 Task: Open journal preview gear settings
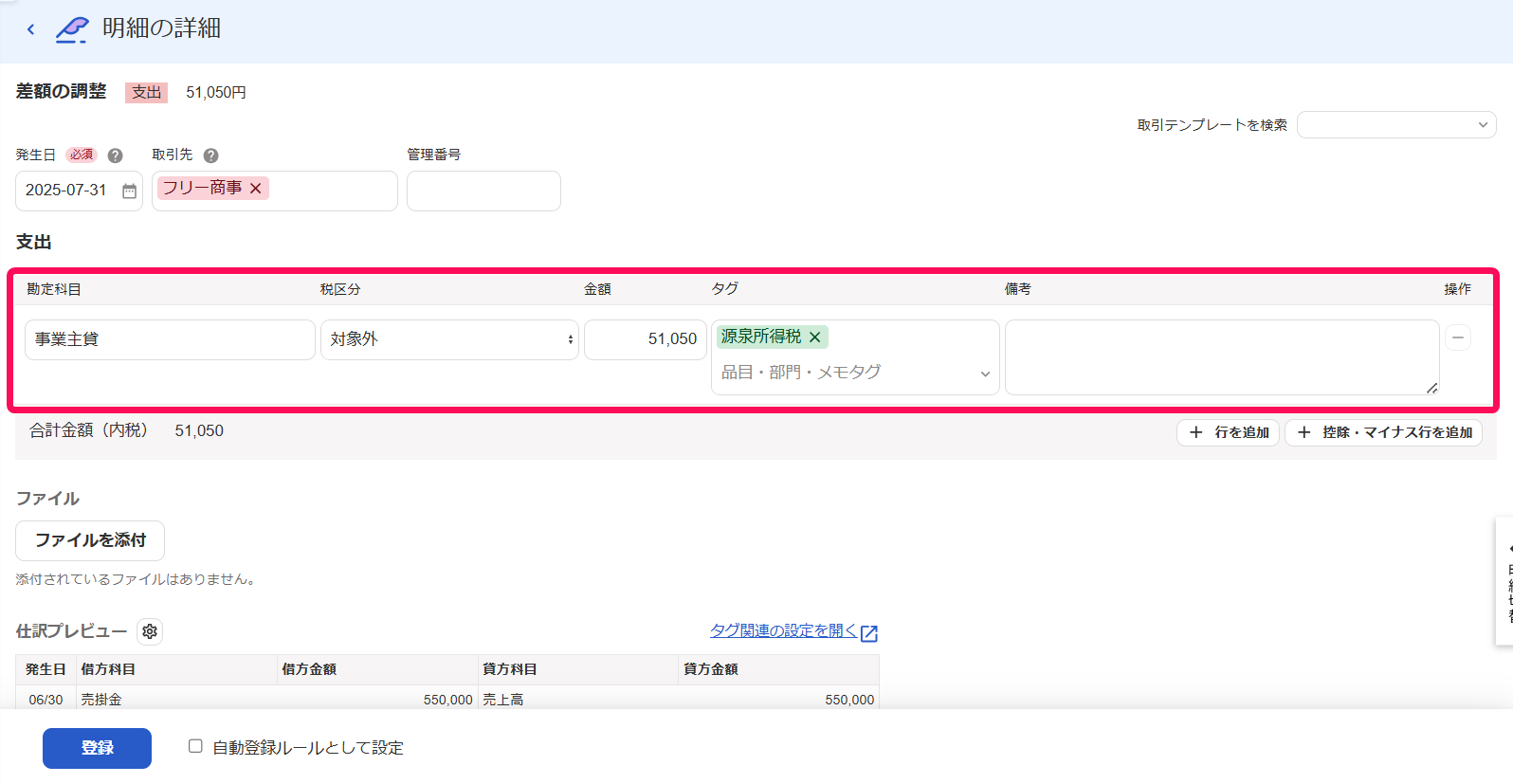click(150, 631)
